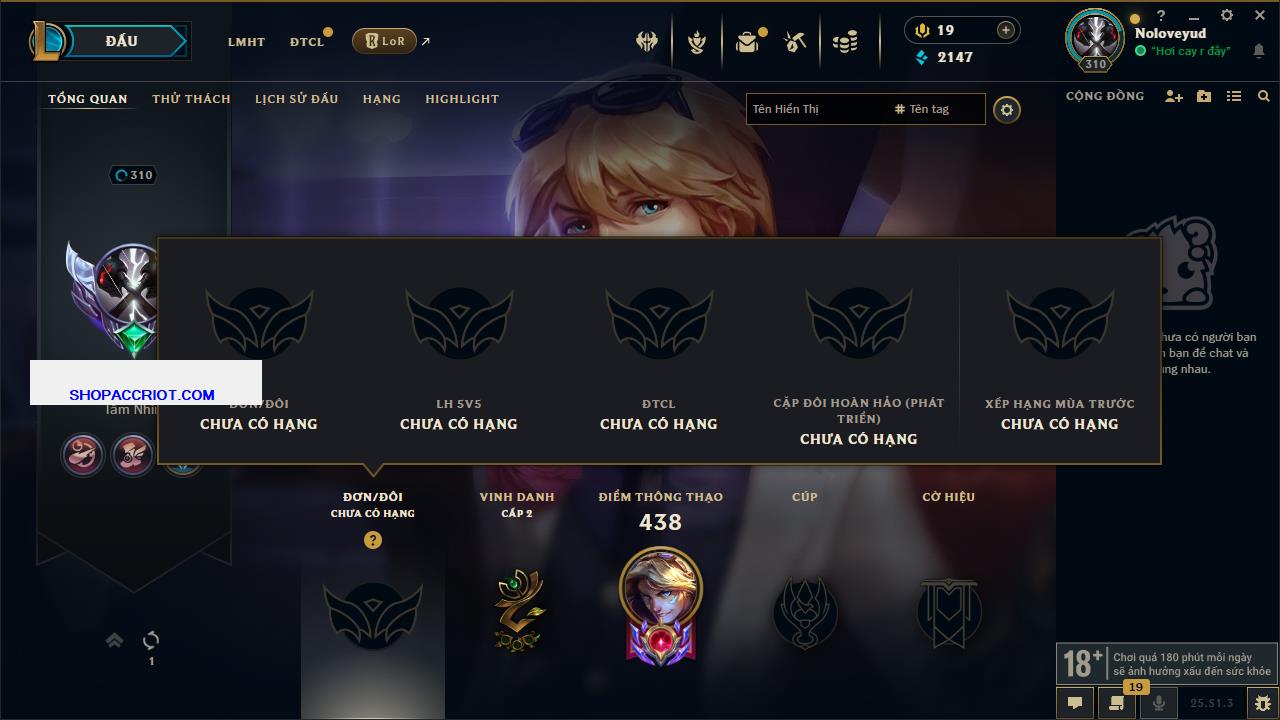Viewport: 1280px width, 720px height.
Task: Open the Loot (hextech crafting) icon
Action: [796, 42]
